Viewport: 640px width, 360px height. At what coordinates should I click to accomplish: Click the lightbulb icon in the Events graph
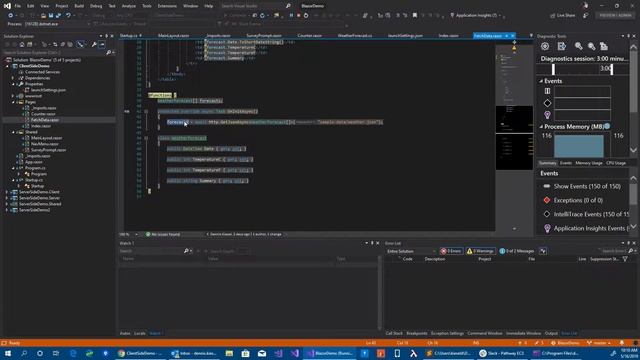547,115
